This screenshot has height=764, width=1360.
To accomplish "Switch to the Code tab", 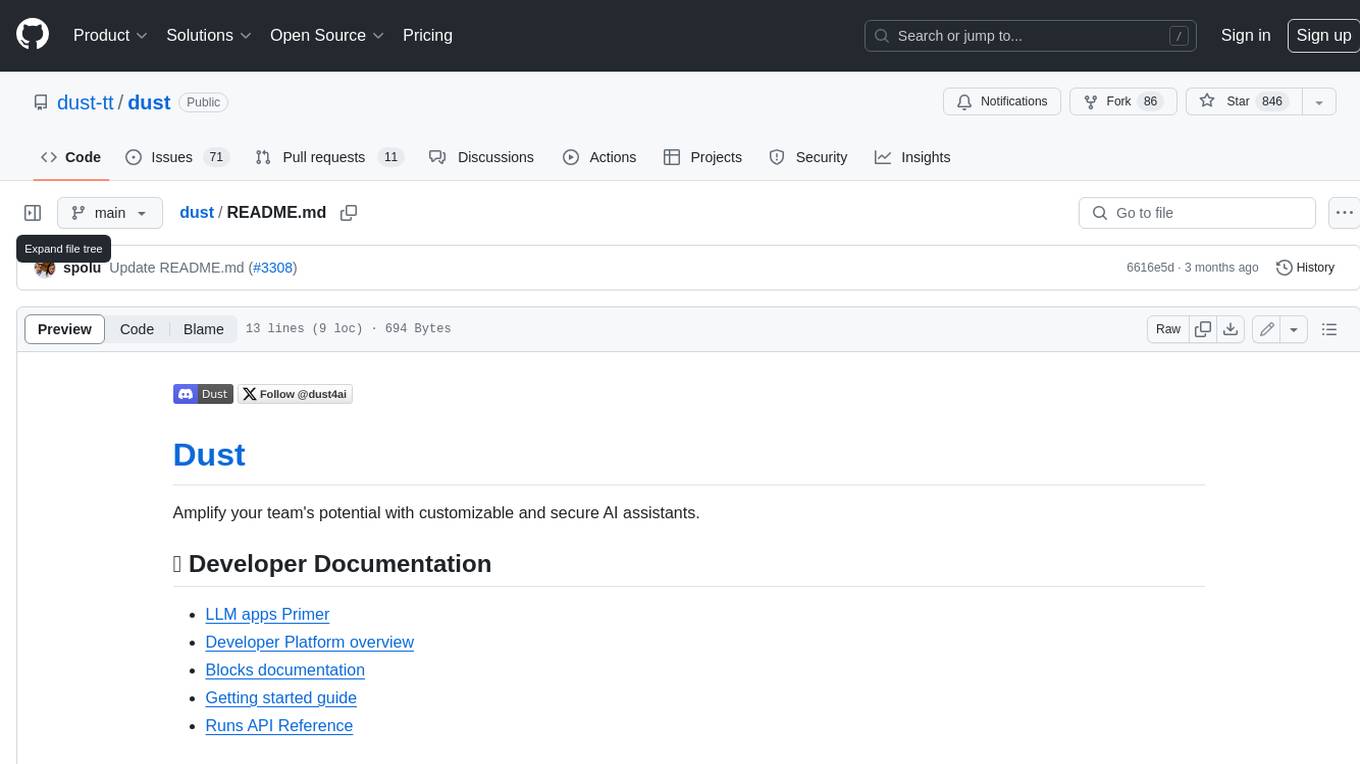I will pyautogui.click(x=71, y=157).
